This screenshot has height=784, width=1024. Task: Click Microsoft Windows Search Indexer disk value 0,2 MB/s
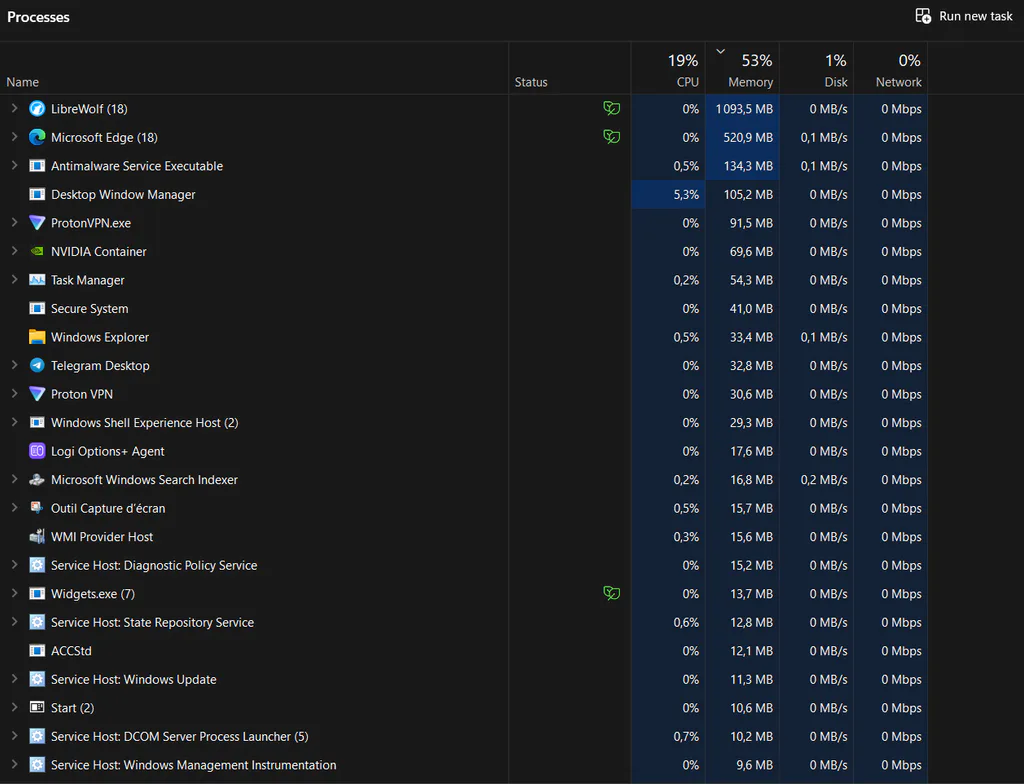tap(824, 480)
